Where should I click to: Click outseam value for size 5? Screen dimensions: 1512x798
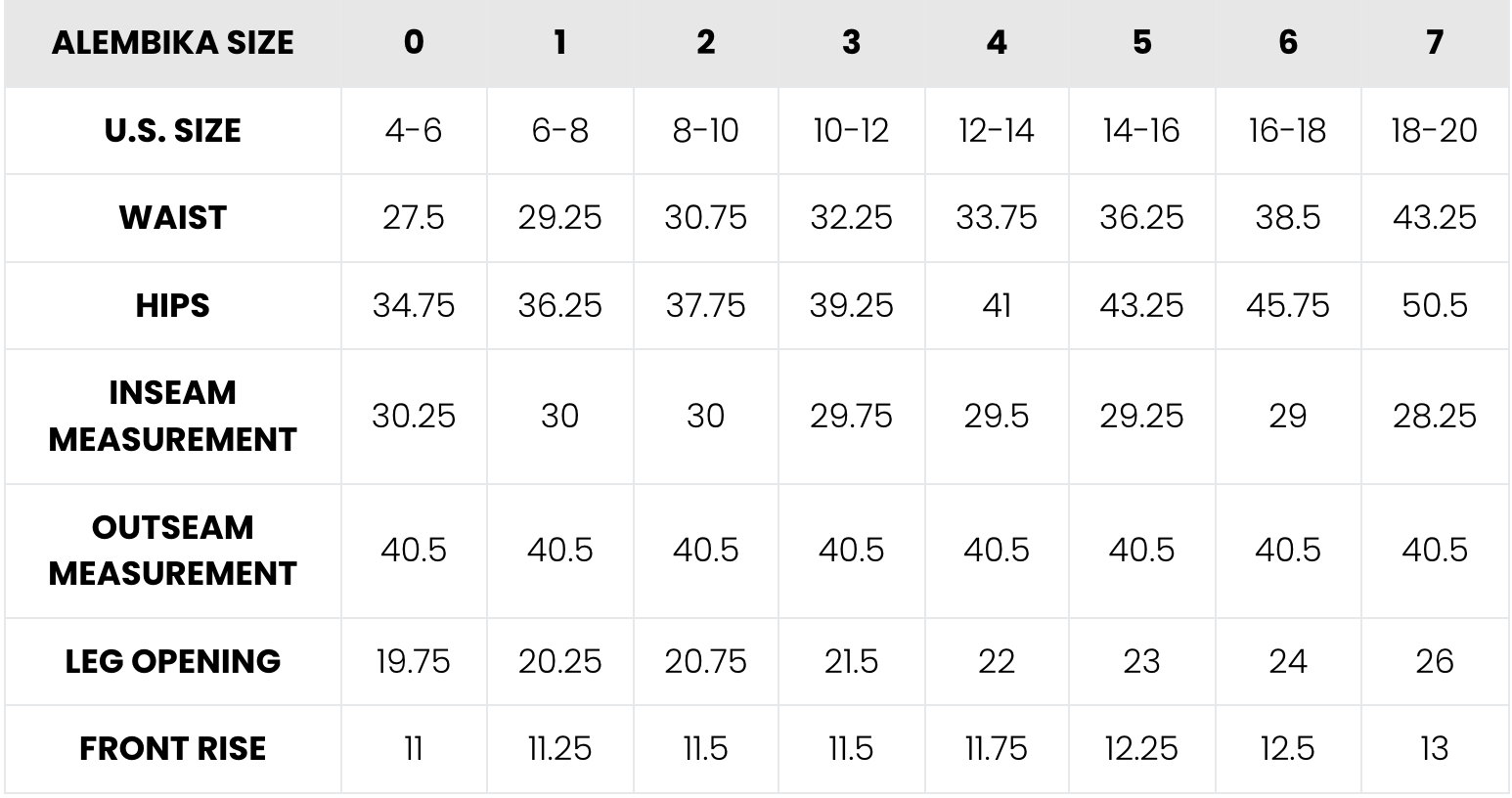coord(1141,550)
